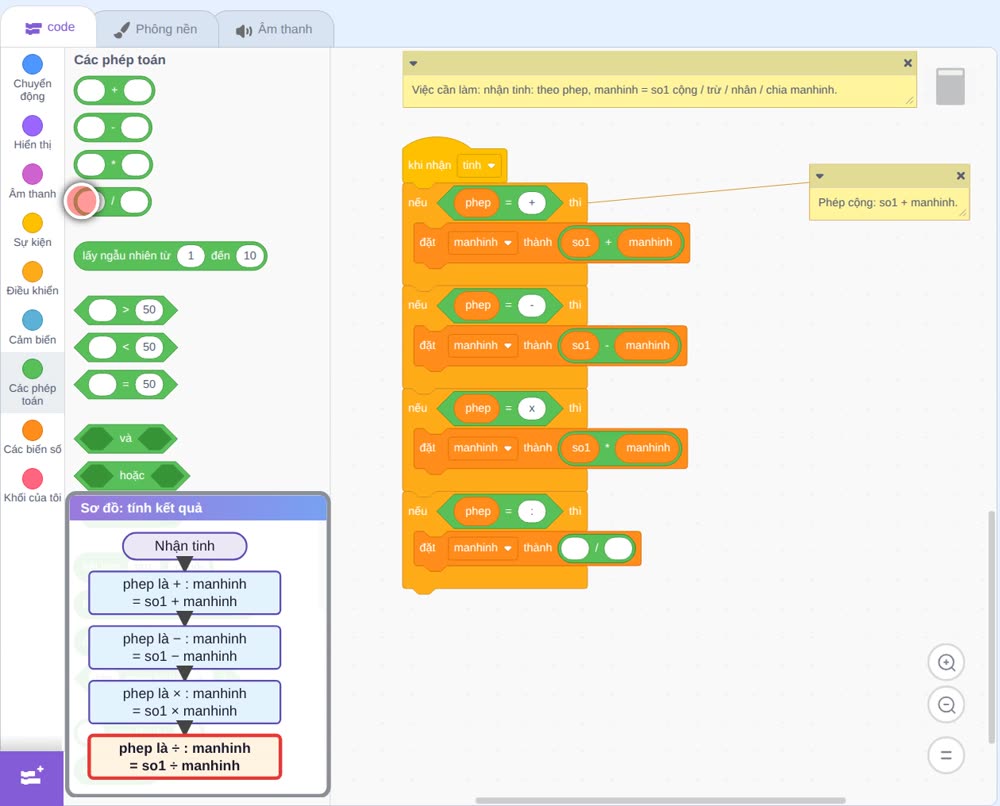This screenshot has width=1000, height=806.
Task: Open the Sự kiện block category
Action: (x=32, y=230)
